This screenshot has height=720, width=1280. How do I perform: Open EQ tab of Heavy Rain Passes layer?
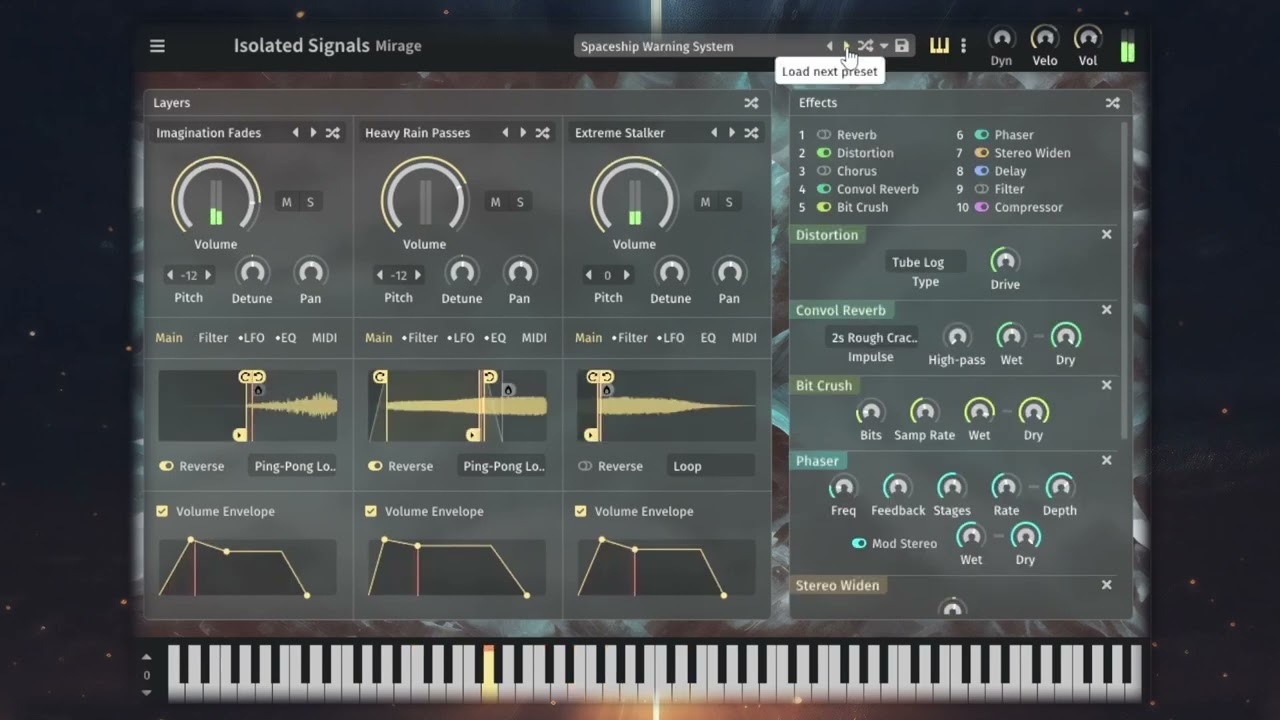(495, 338)
